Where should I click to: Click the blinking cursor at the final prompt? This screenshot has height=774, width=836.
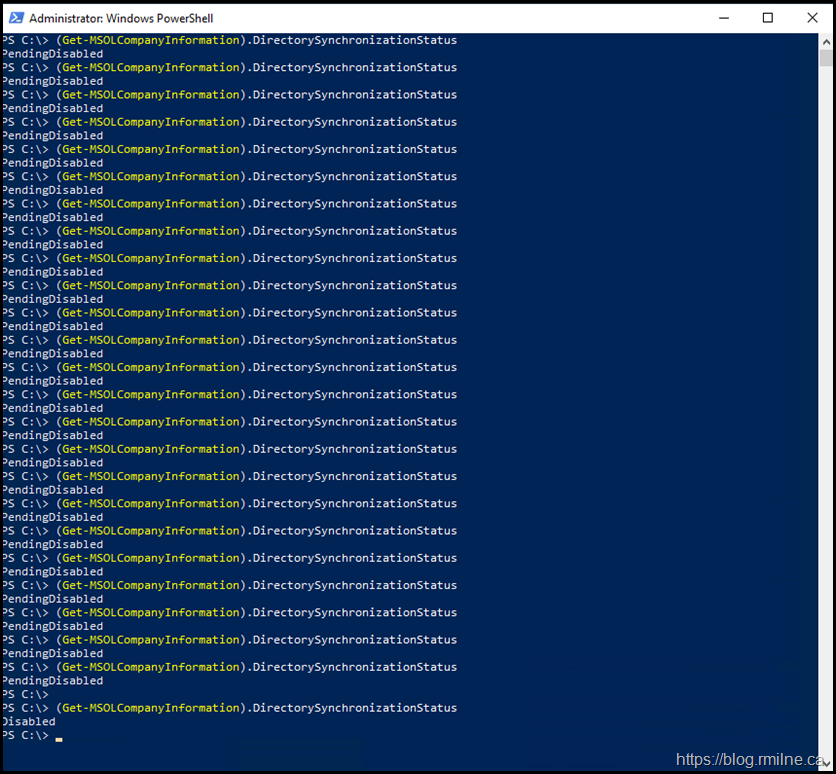[59, 738]
